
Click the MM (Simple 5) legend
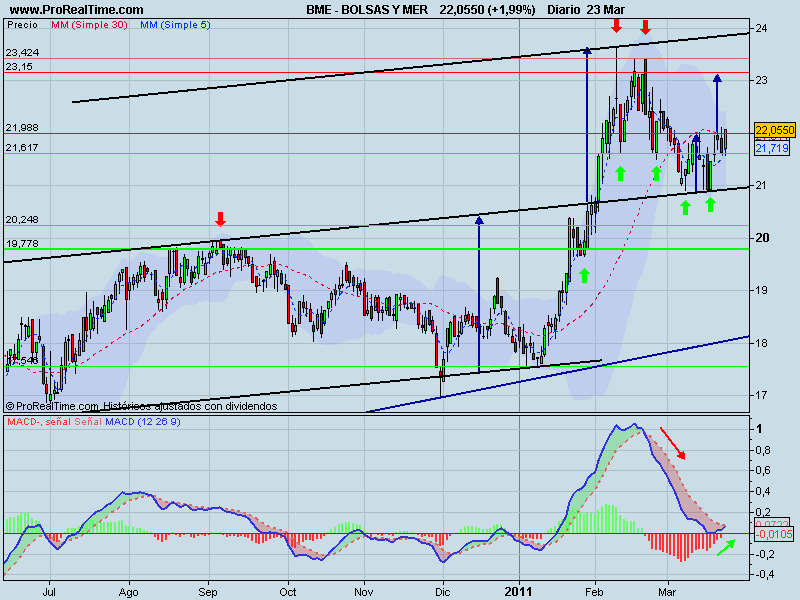(175, 24)
